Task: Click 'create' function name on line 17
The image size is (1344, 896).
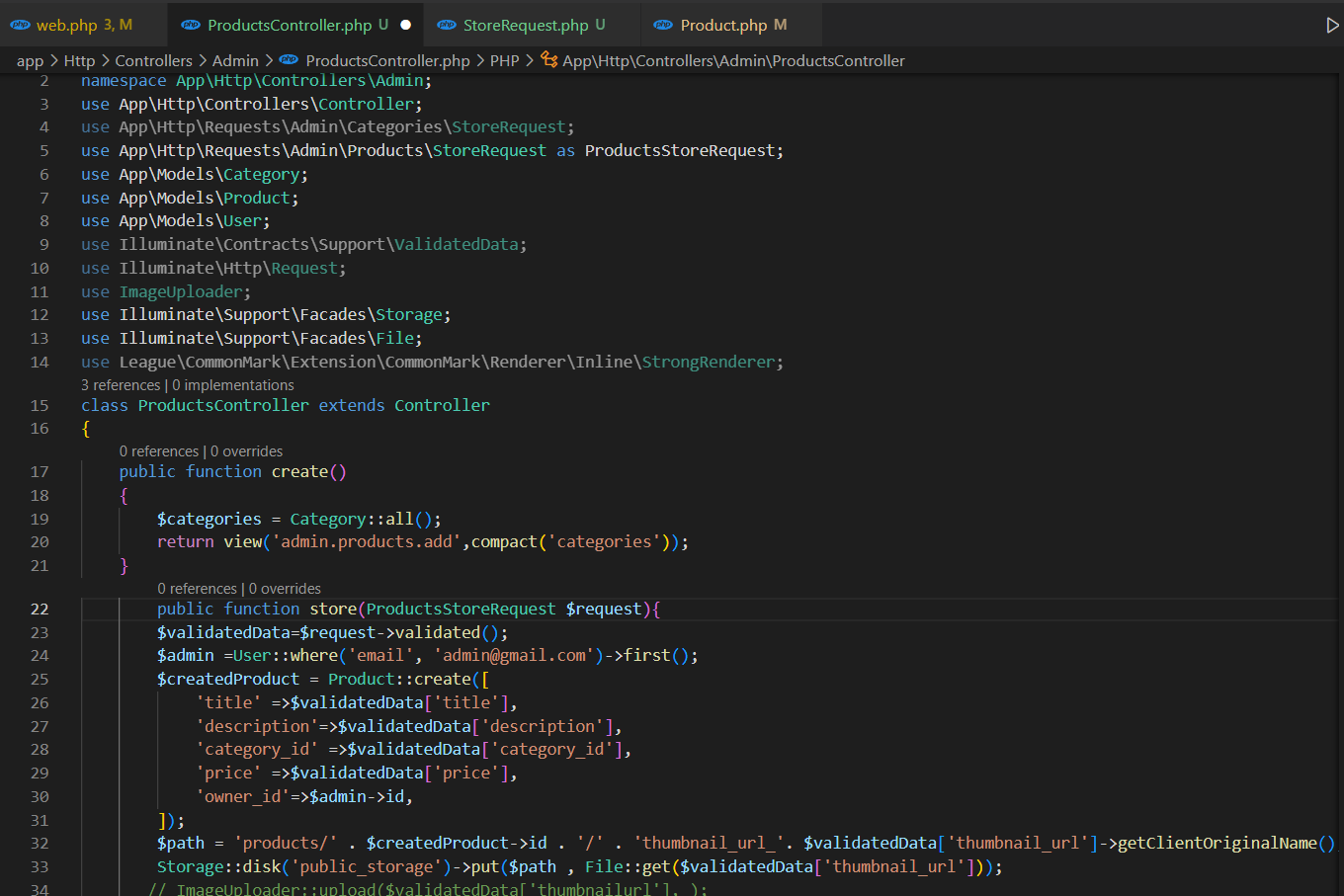Action: 299,471
